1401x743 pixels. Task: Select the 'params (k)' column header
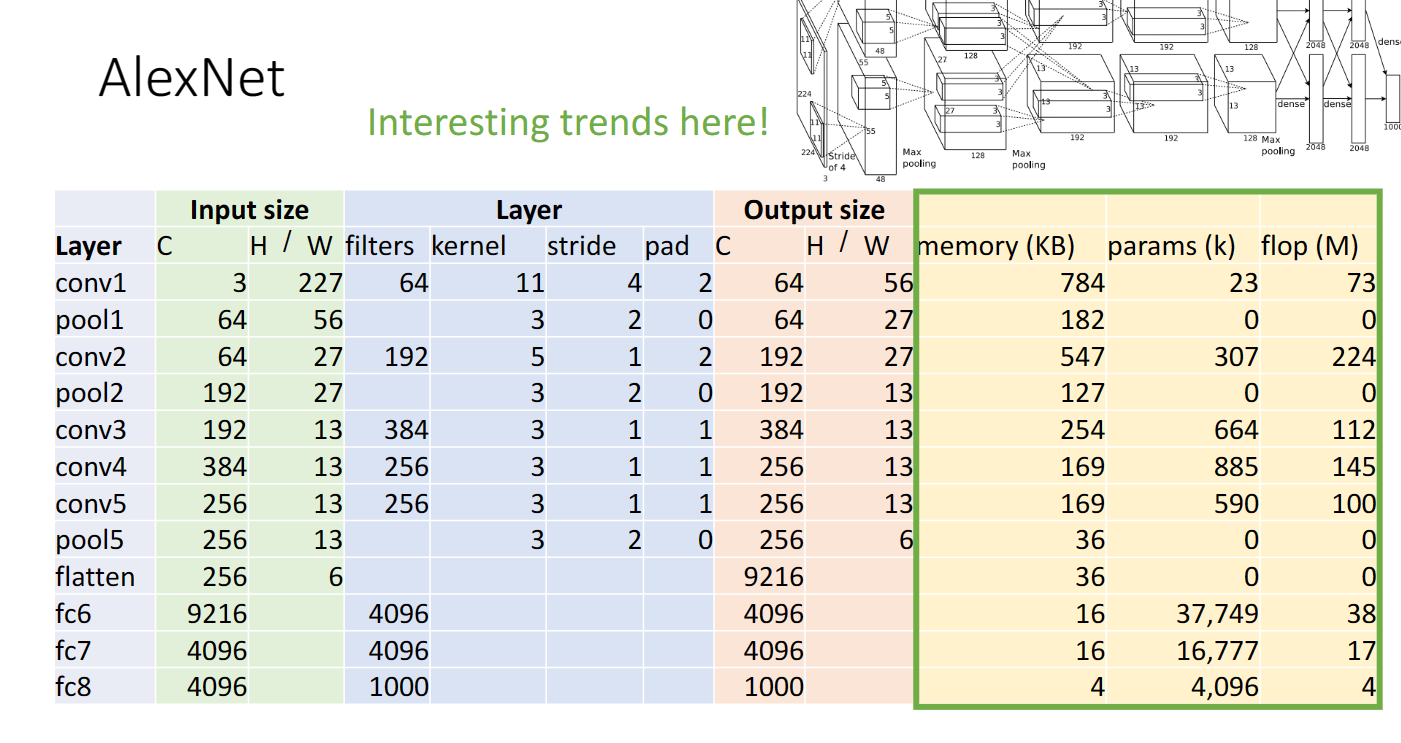[x=1171, y=246]
